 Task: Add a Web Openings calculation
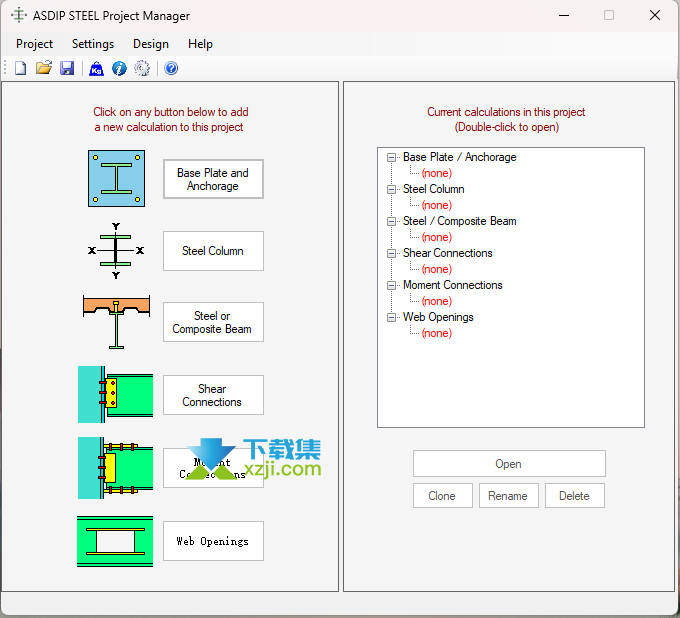click(x=213, y=541)
